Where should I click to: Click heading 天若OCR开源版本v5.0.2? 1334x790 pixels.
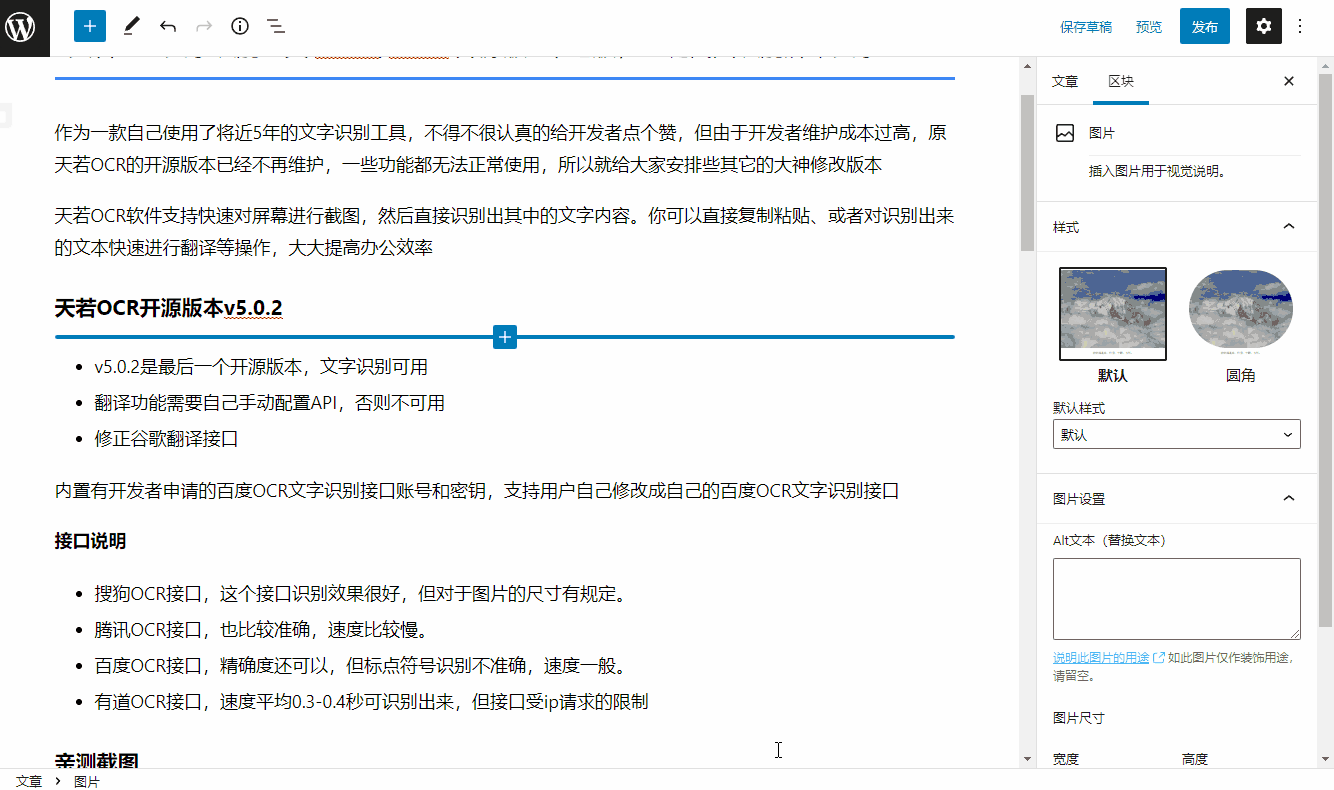(168, 308)
